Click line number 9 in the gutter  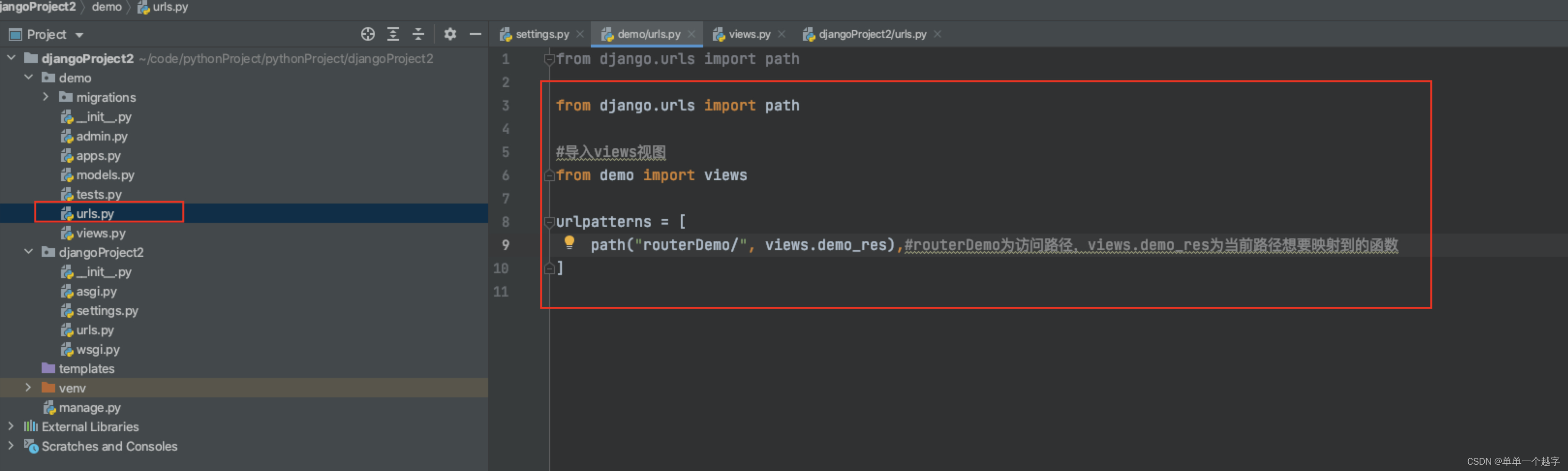click(x=505, y=245)
